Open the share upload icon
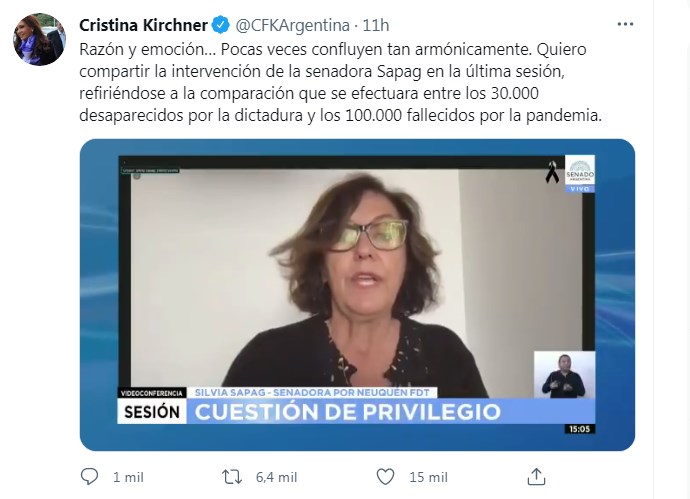The height and width of the screenshot is (499, 690). (x=536, y=477)
